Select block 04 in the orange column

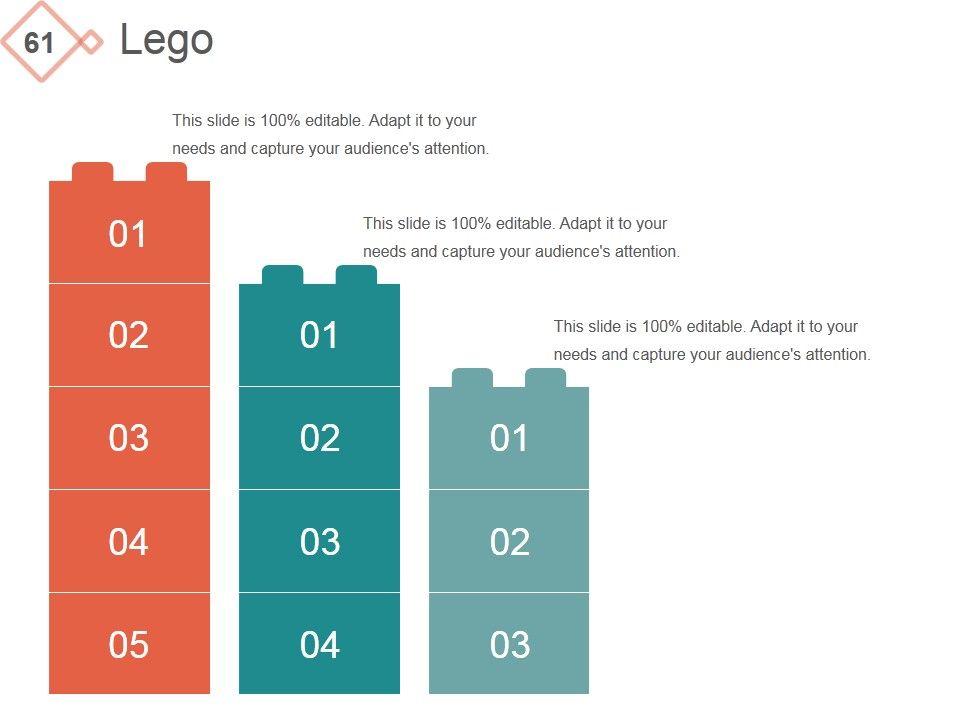129,541
